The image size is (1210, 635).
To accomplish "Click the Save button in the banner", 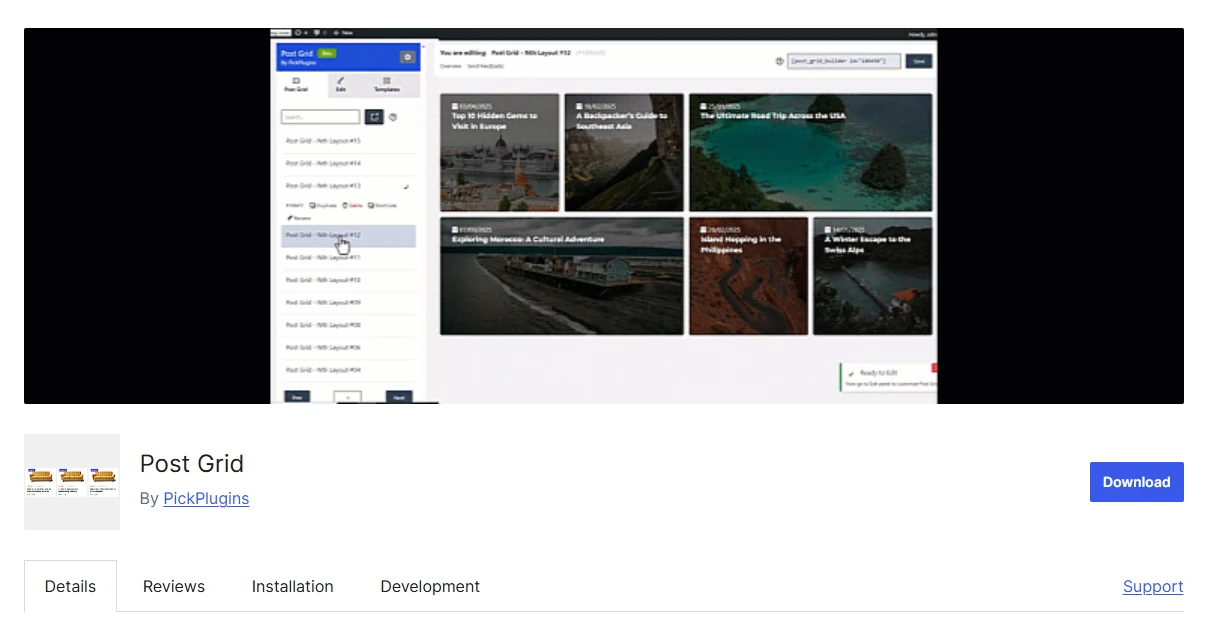I will [x=918, y=61].
